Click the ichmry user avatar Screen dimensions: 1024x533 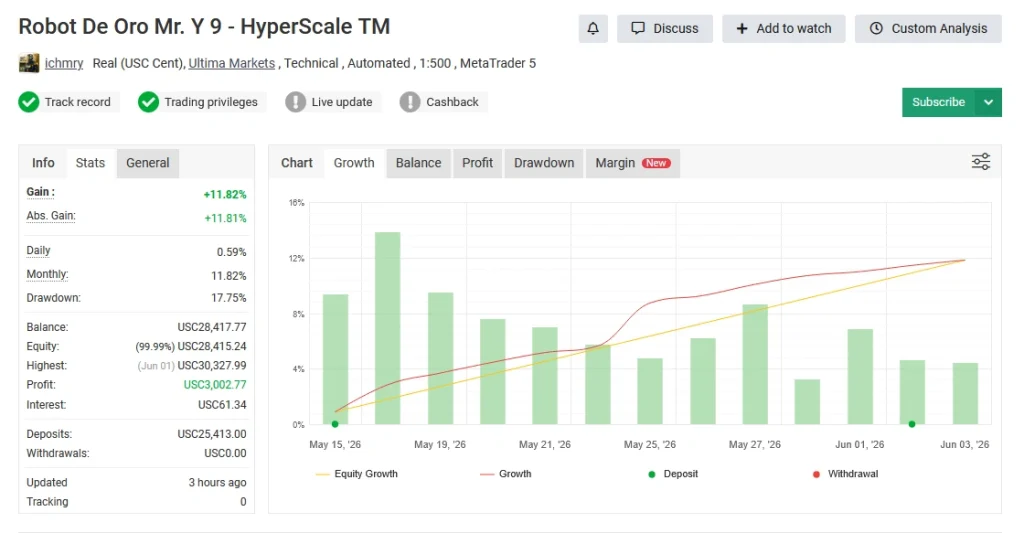tap(29, 63)
